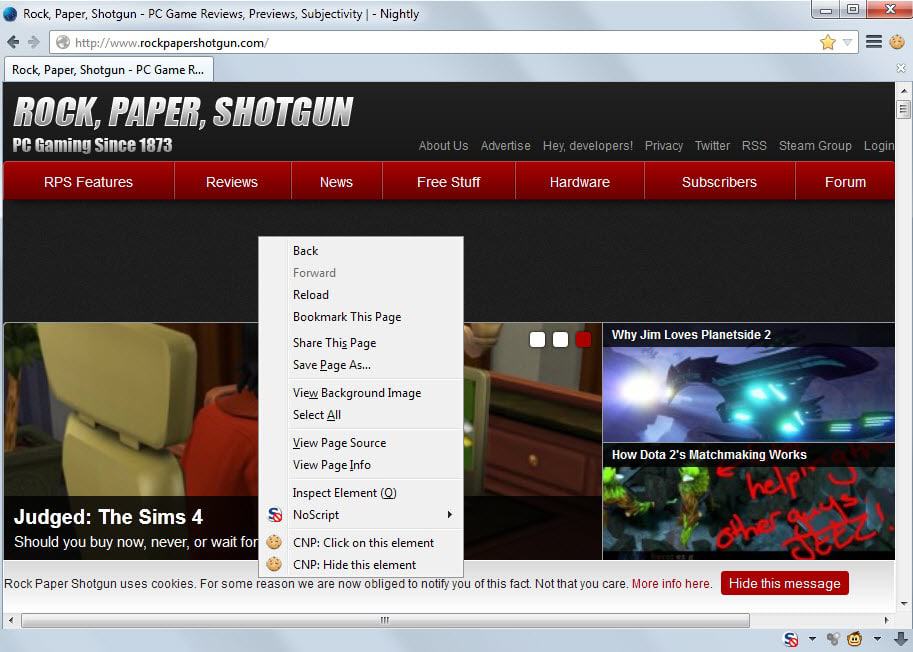Select Bookmark This Page from the context menu
The height and width of the screenshot is (652, 913).
coord(361,317)
